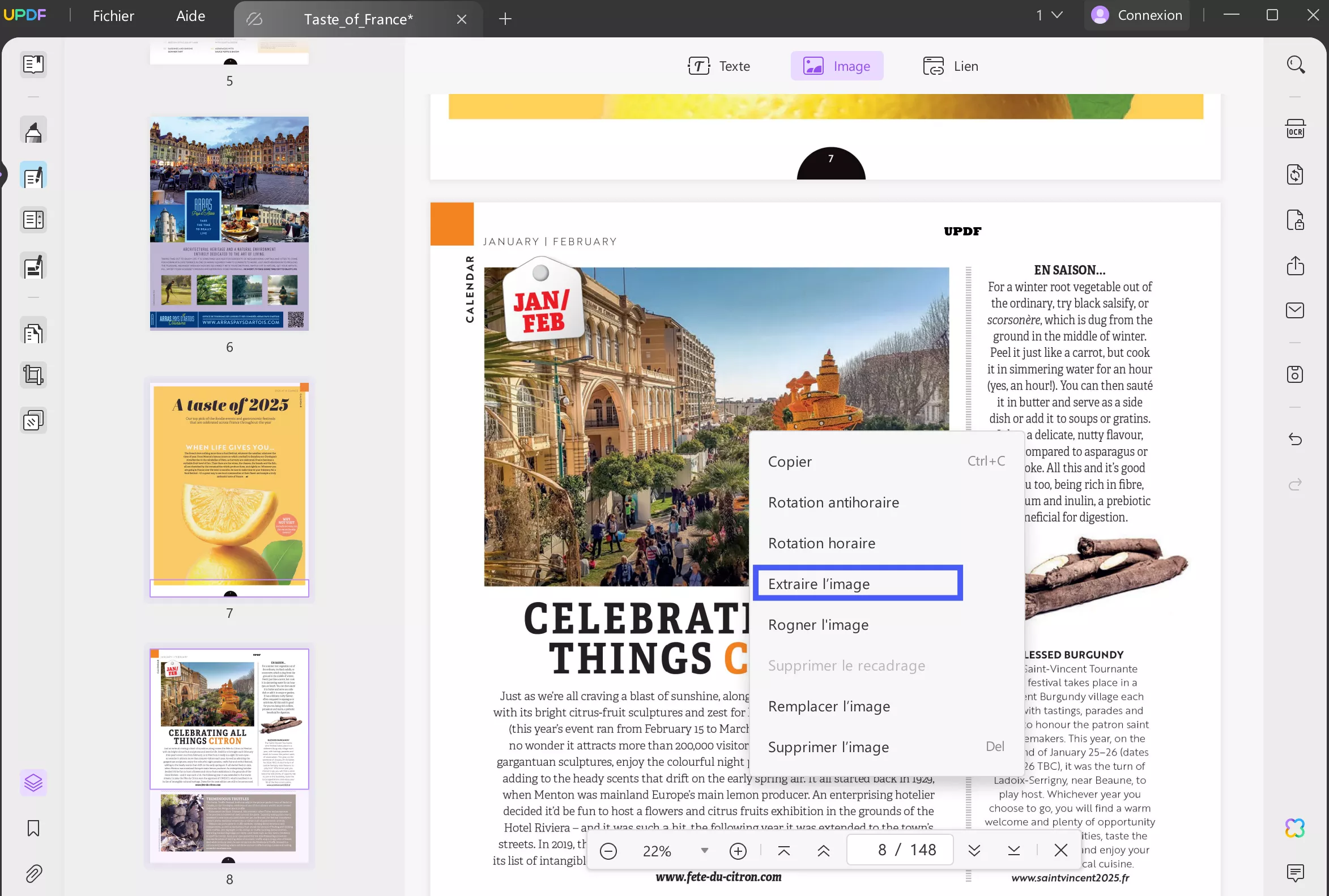
Task: Select the Crop pages tool icon
Action: pos(33,376)
